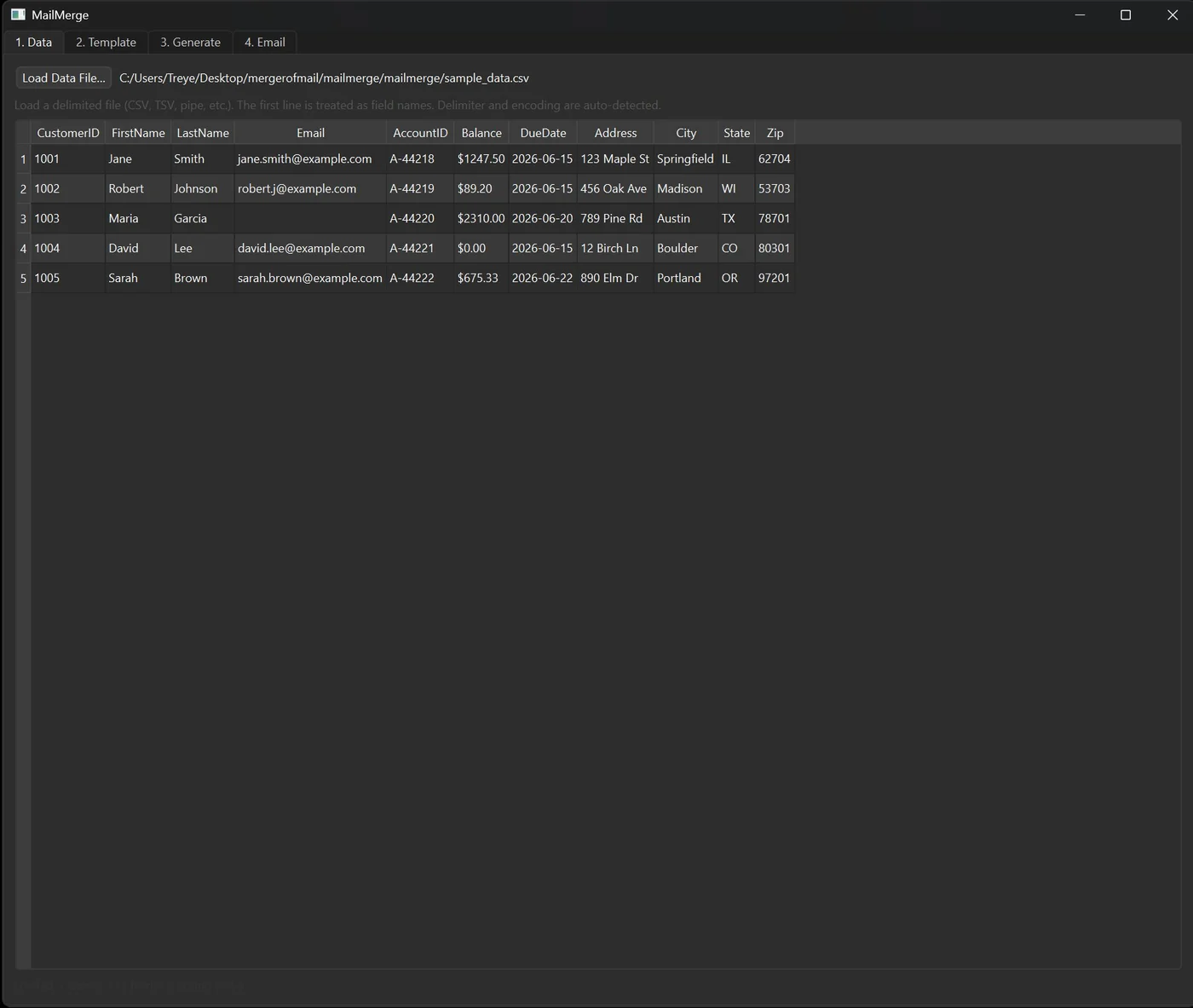Click due date cell 2026-06-22

(543, 278)
